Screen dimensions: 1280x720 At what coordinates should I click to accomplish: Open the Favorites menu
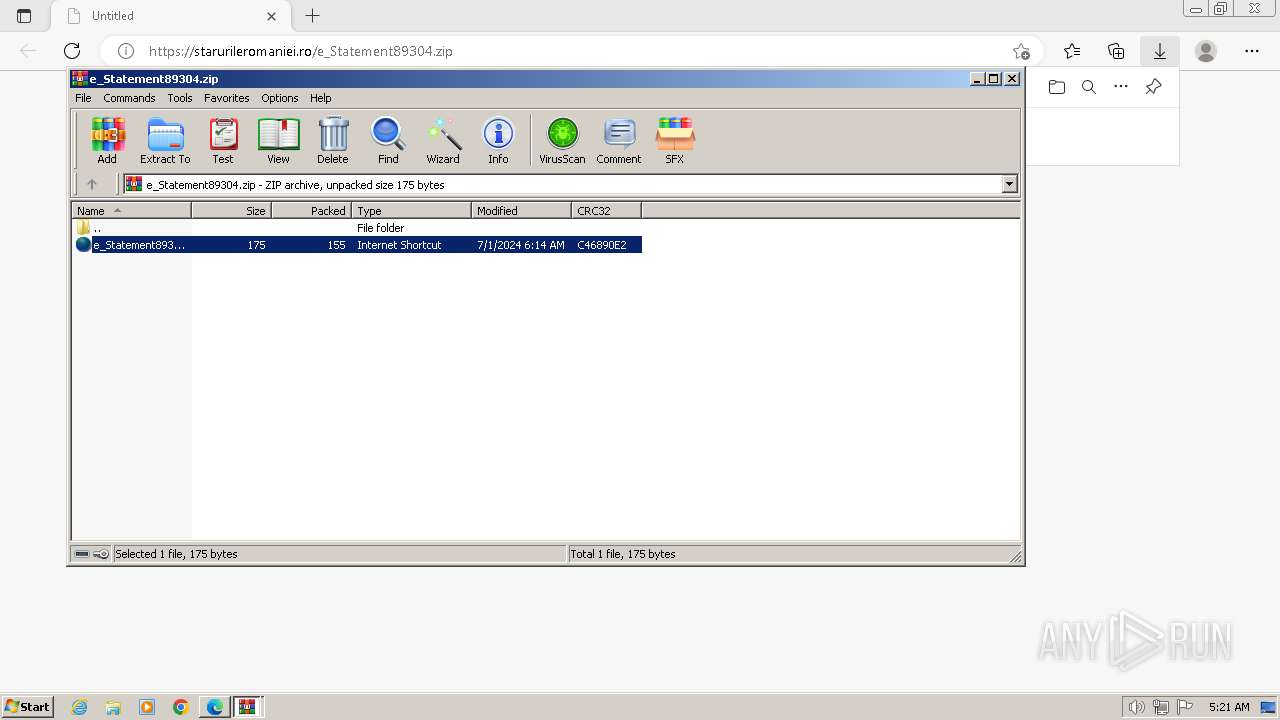click(227, 98)
